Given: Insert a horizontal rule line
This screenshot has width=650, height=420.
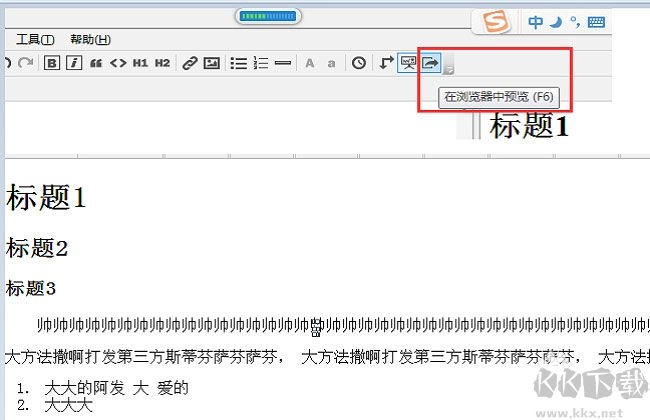Looking at the screenshot, I should [x=283, y=63].
